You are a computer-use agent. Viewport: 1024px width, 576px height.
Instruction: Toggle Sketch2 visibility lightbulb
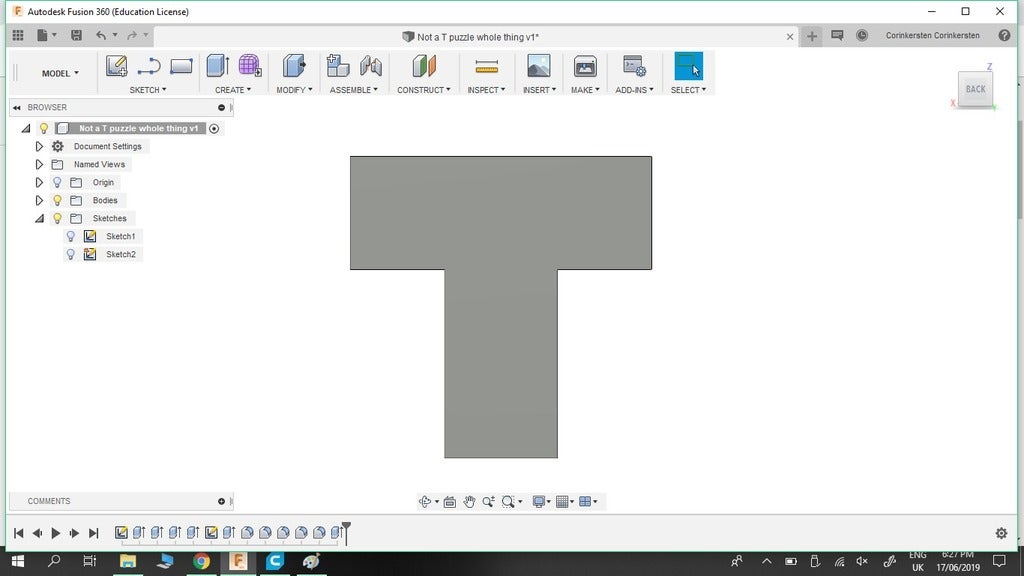click(x=70, y=255)
